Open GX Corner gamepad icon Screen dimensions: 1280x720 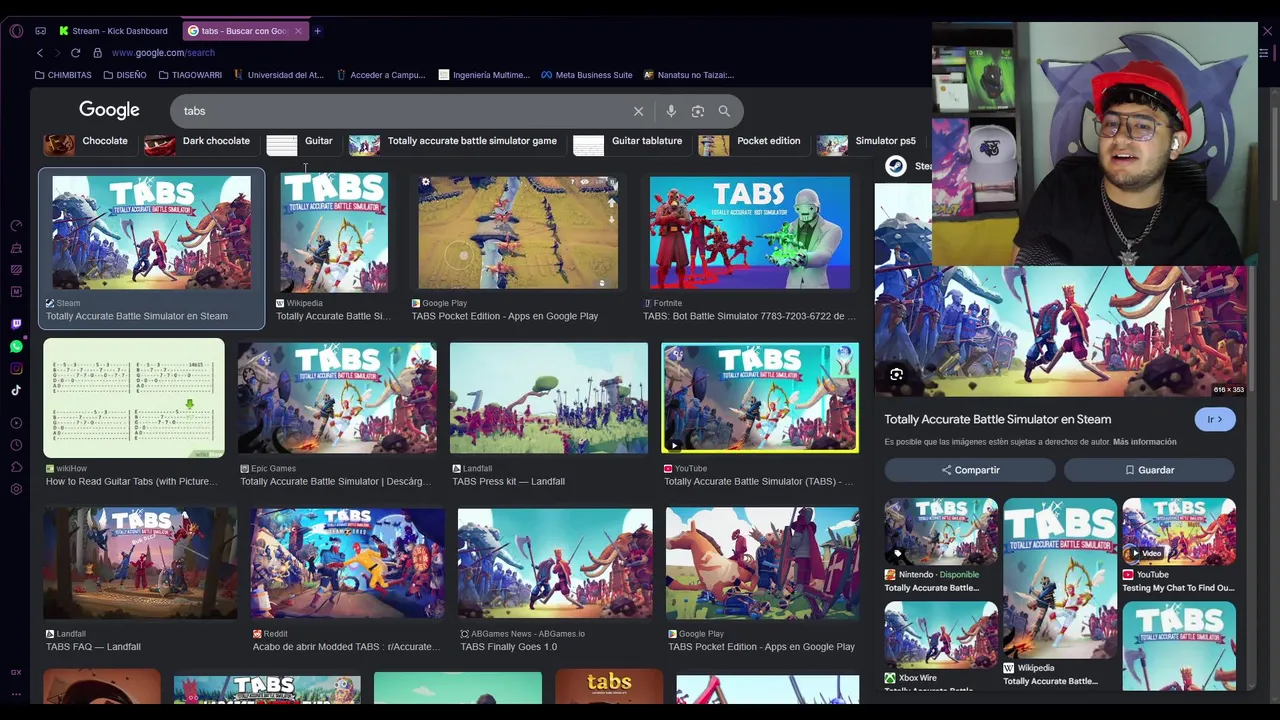point(40,31)
